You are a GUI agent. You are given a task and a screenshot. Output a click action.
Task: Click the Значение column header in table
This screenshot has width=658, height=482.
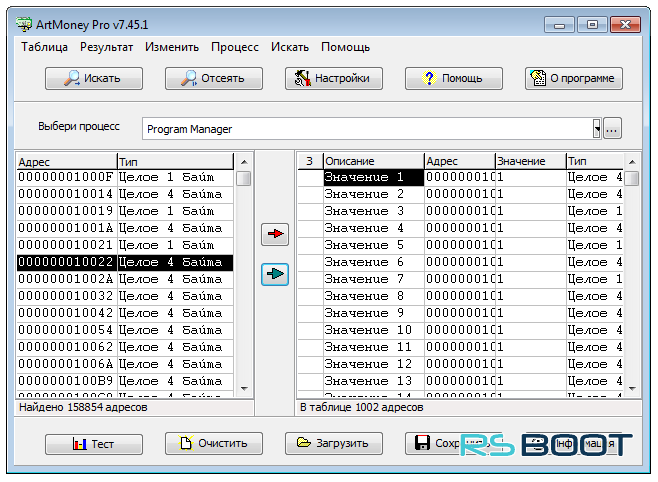point(530,161)
